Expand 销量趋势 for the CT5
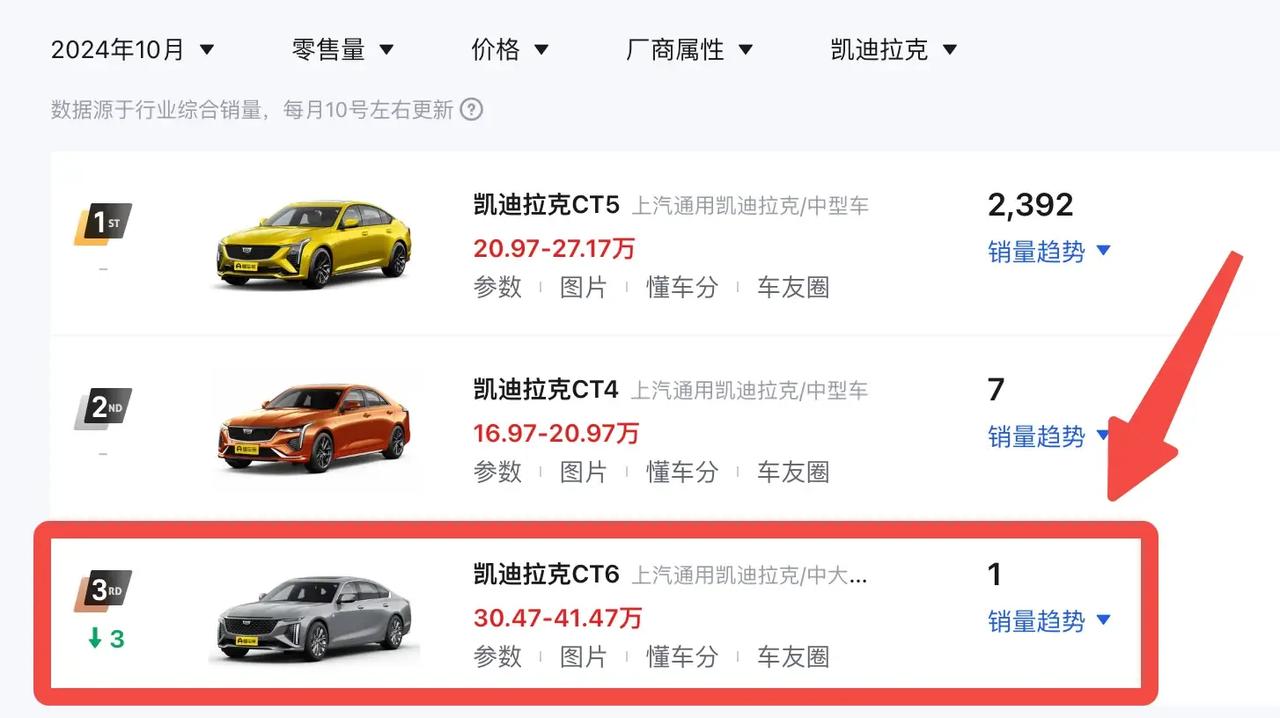The height and width of the screenshot is (718, 1280). tap(1049, 251)
